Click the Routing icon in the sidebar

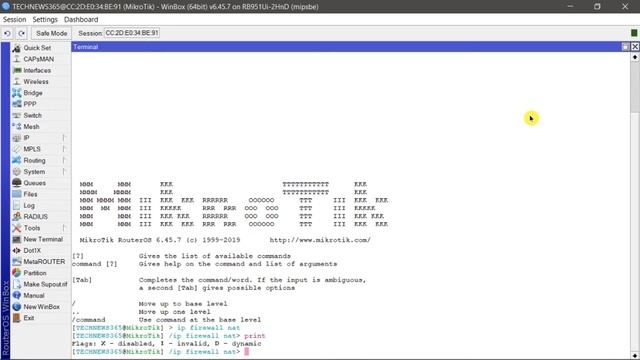pos(17,160)
